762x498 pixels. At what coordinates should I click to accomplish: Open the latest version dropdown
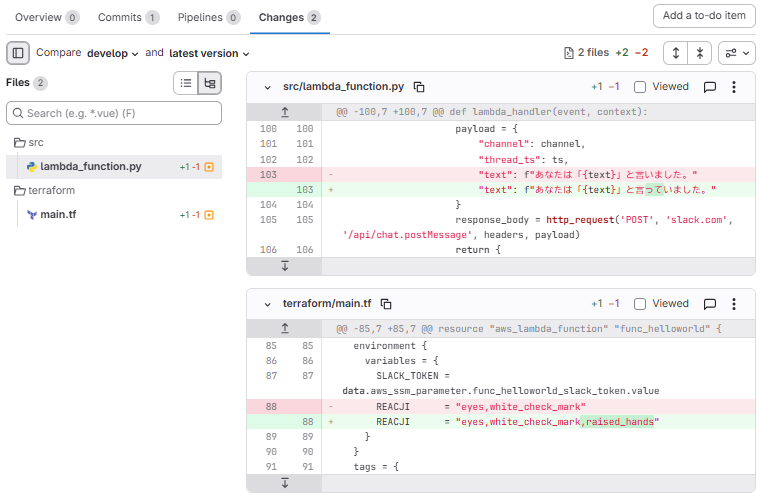209,53
